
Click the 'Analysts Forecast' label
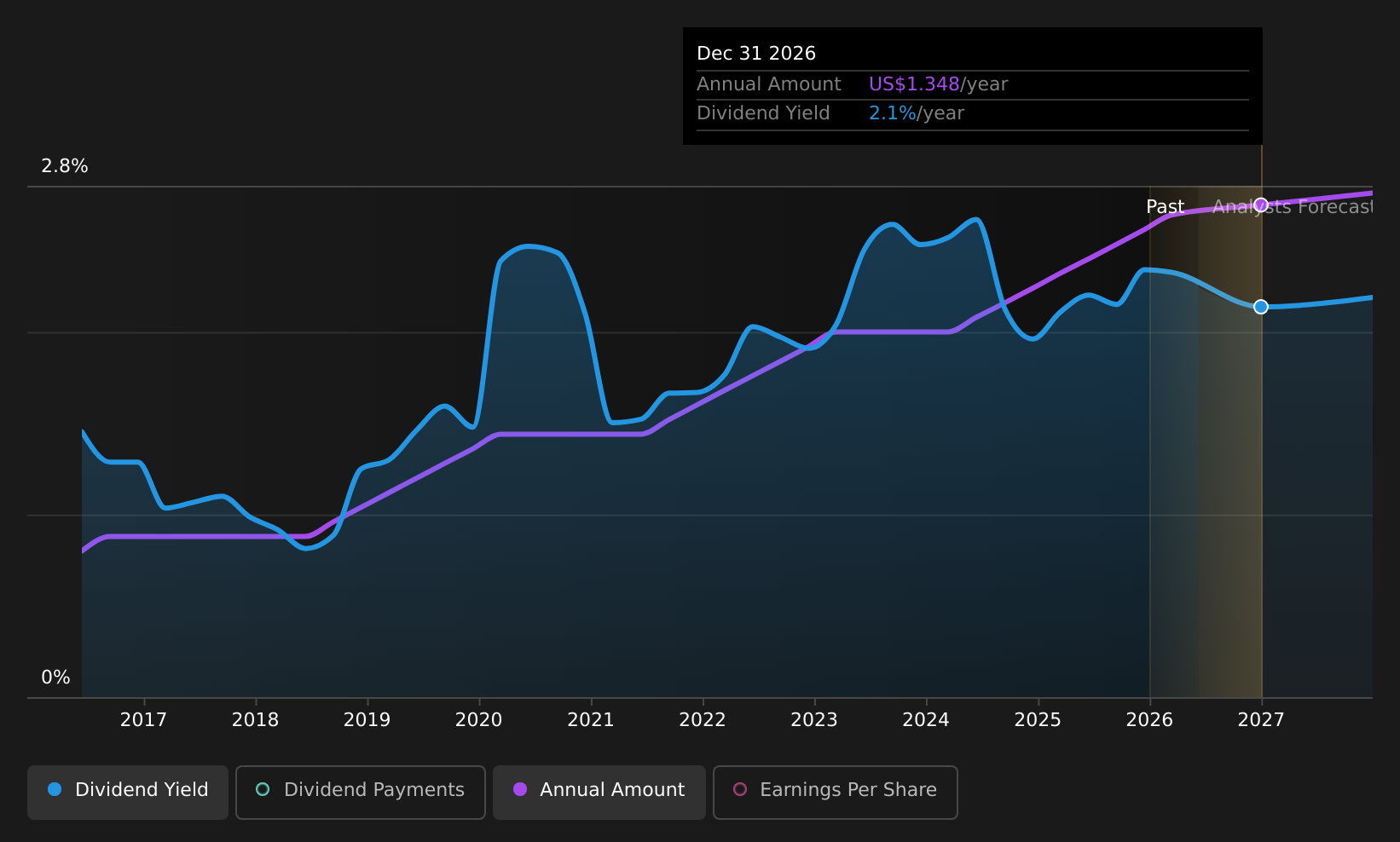[1293, 207]
